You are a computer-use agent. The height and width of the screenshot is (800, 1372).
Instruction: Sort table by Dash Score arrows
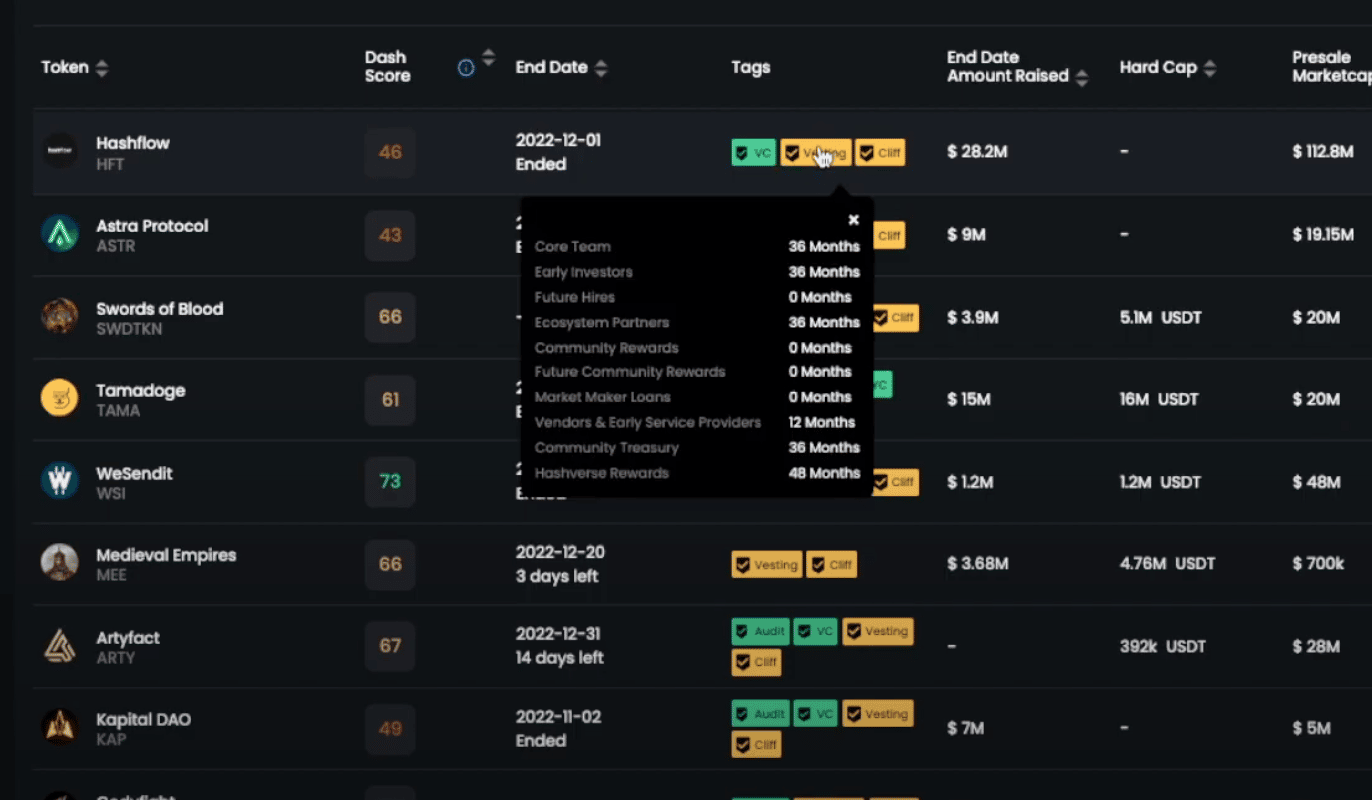[x=488, y=57]
